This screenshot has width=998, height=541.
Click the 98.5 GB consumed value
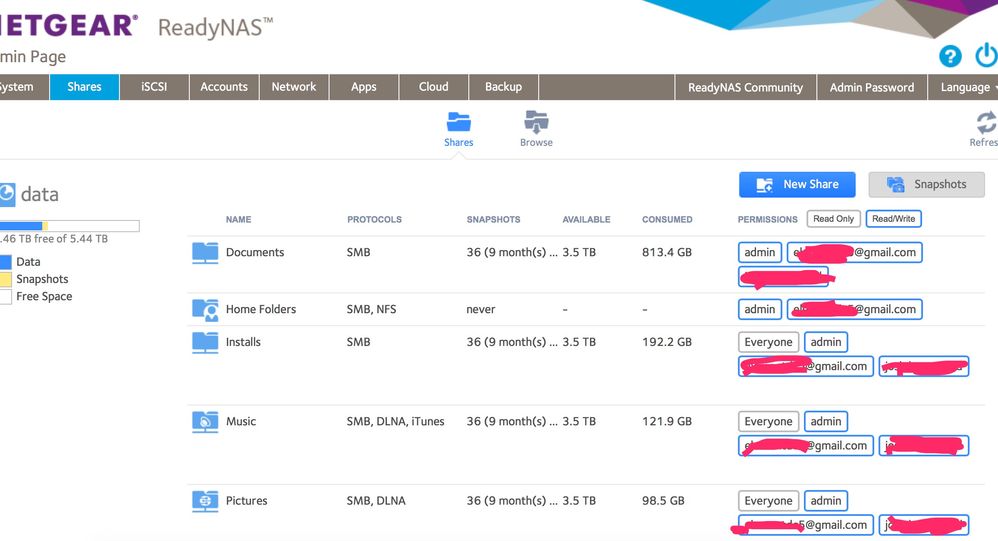coord(663,501)
